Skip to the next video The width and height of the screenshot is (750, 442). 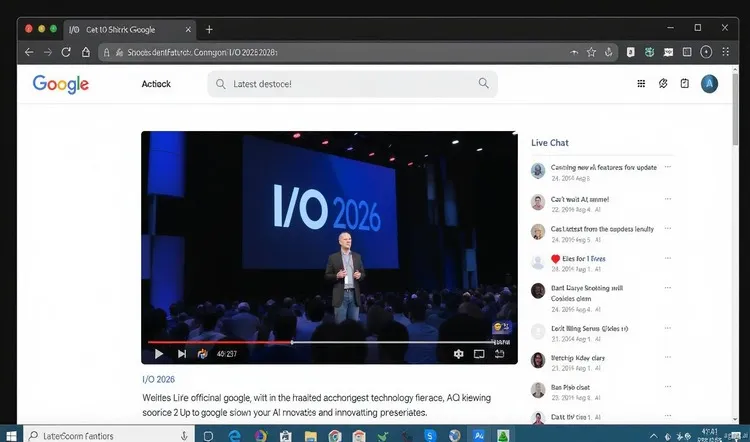tap(182, 354)
